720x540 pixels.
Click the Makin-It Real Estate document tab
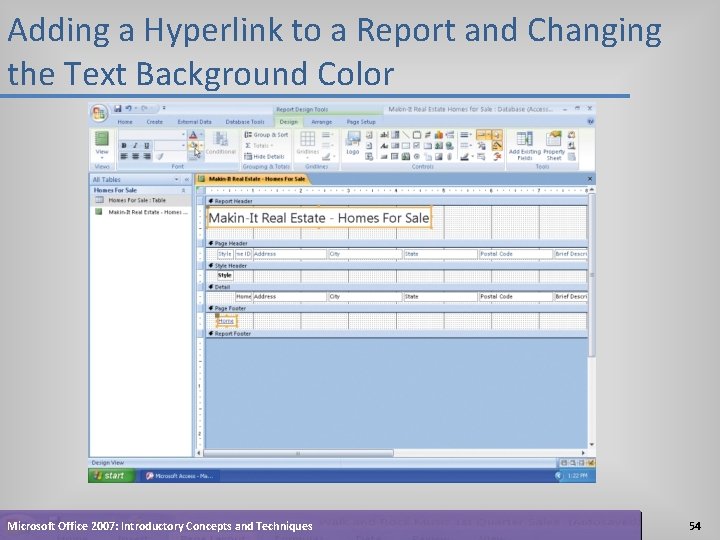[253, 179]
